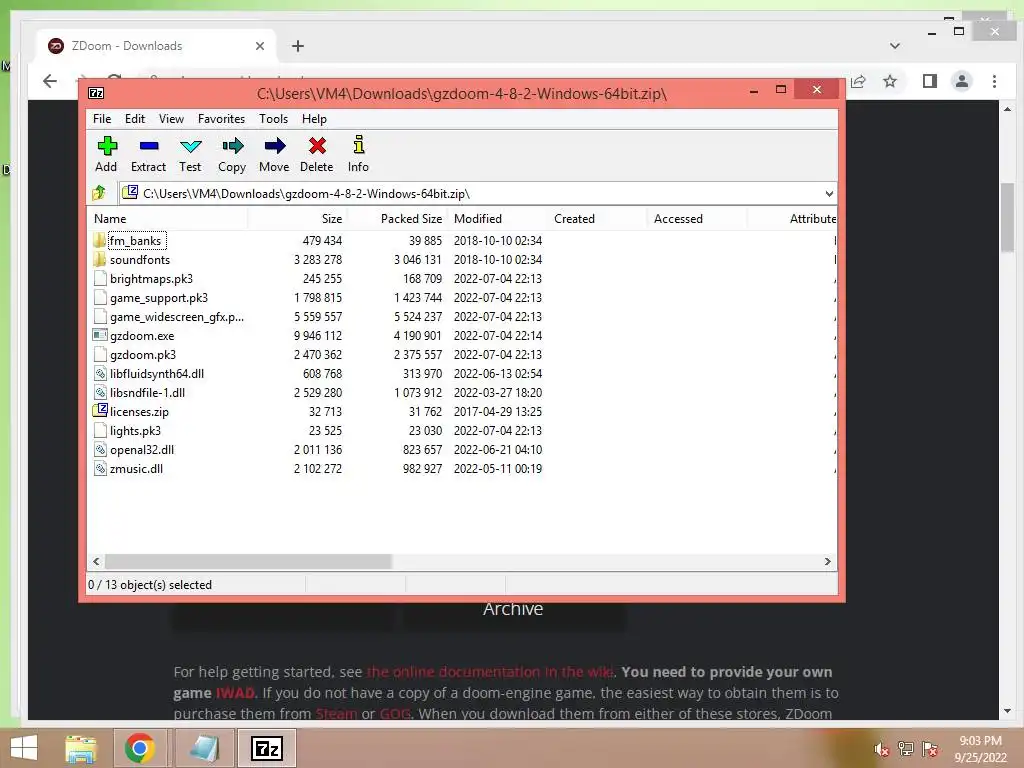The width and height of the screenshot is (1024, 768).
Task: Select the Copy toolbar icon
Action: [x=232, y=154]
